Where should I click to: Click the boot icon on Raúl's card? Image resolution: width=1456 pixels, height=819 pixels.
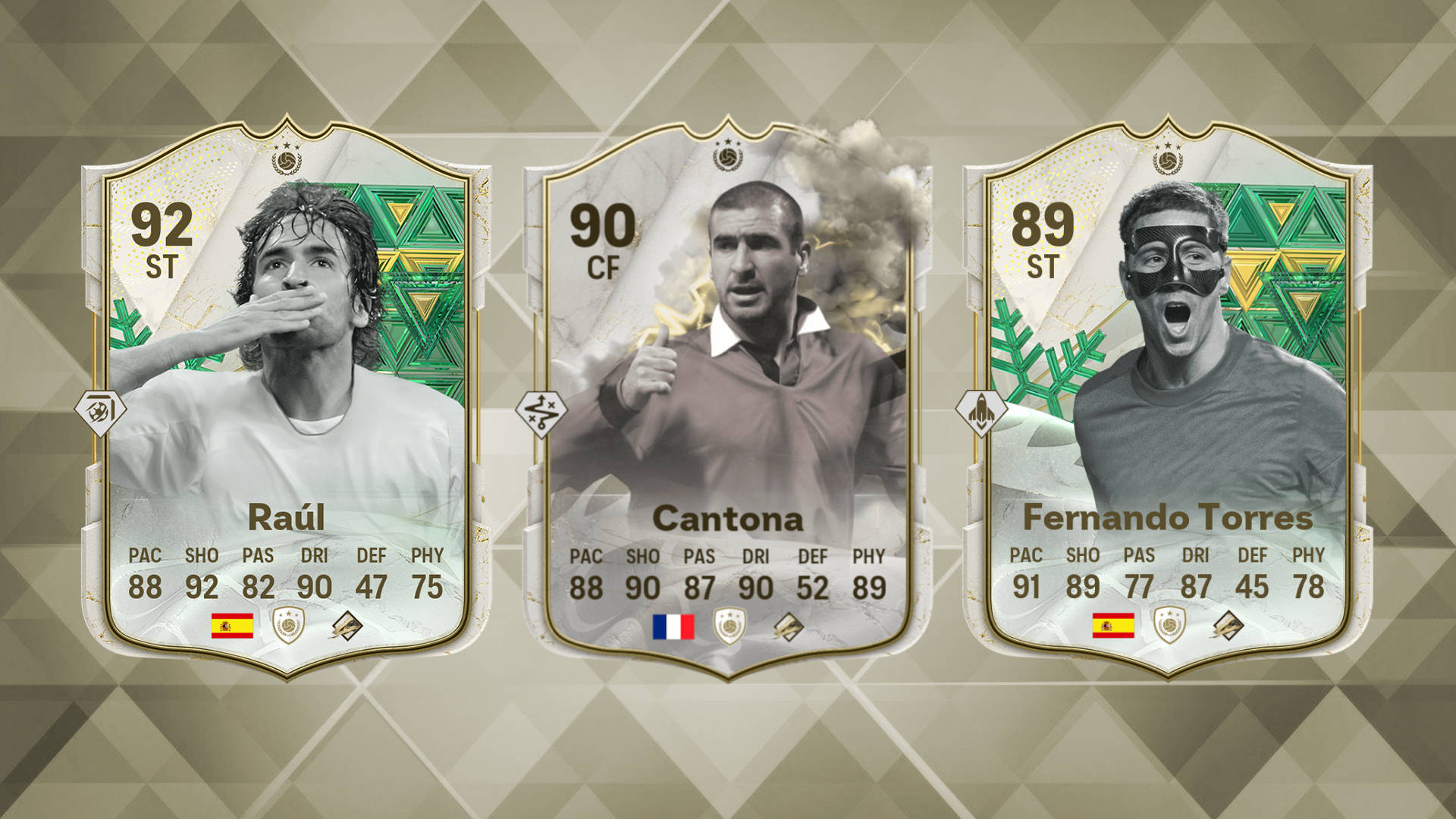[347, 626]
